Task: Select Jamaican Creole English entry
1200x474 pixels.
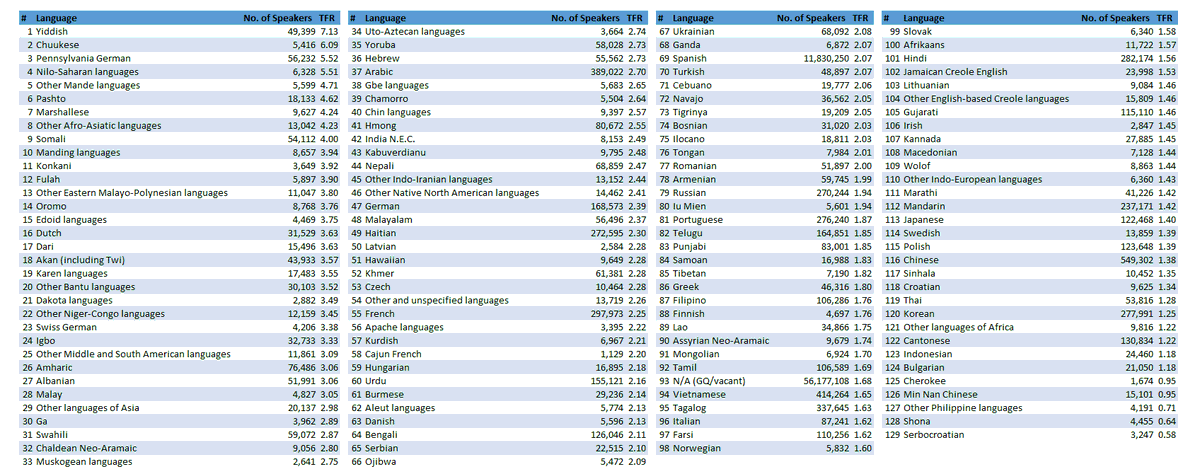Action: pos(955,72)
